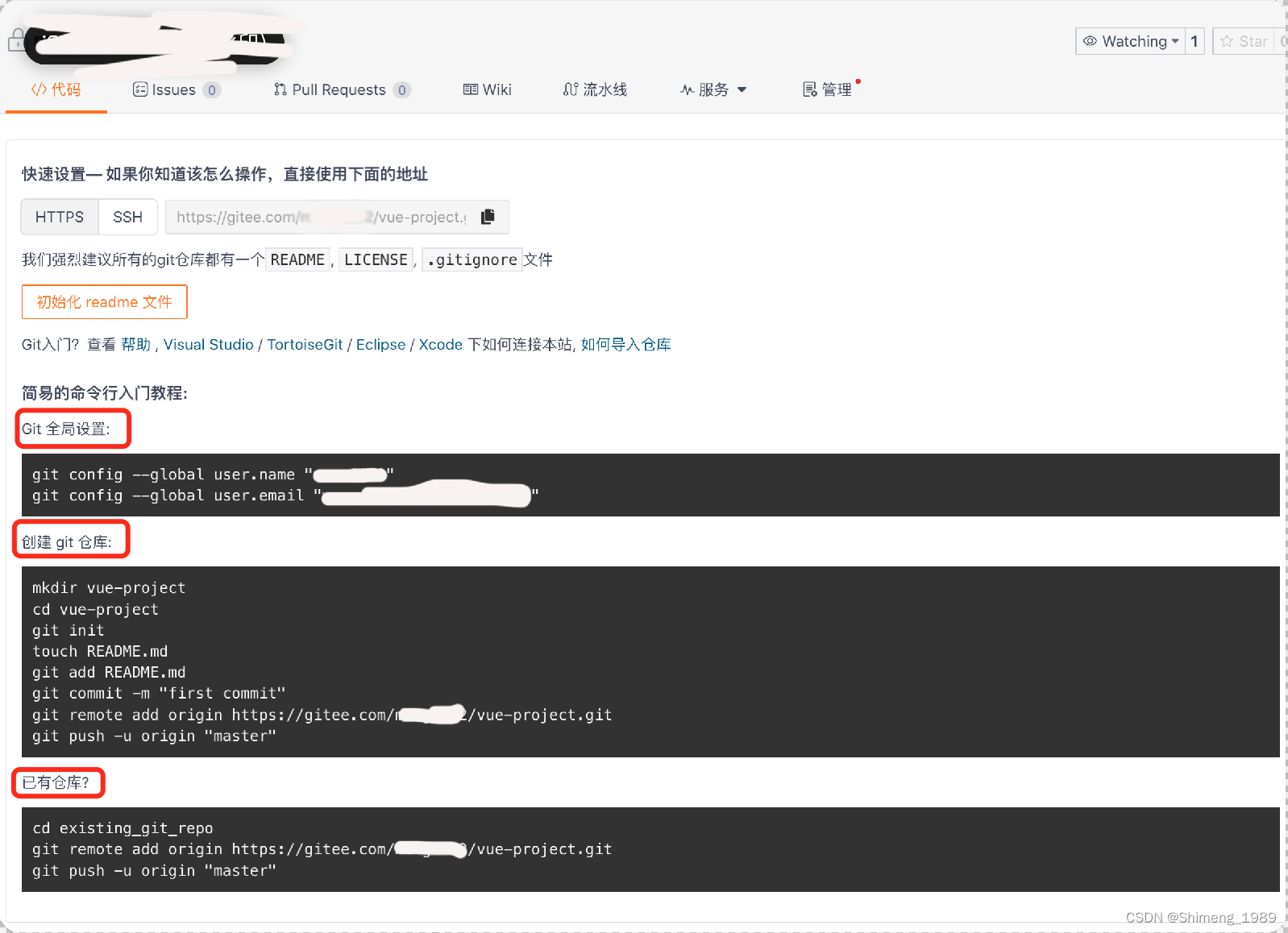1288x933 pixels.
Task: Open the Eclipse link
Action: [x=380, y=344]
